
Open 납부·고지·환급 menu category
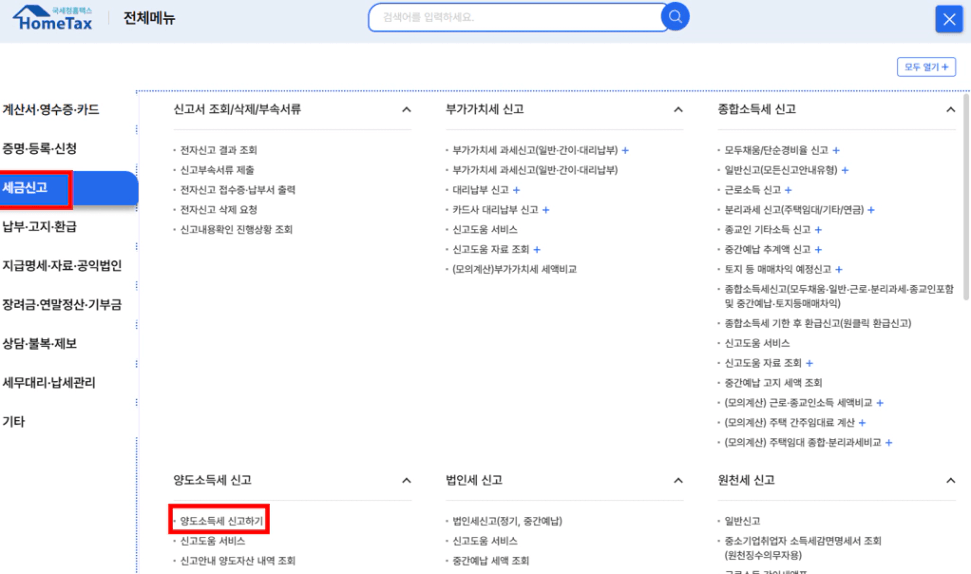click(39, 227)
